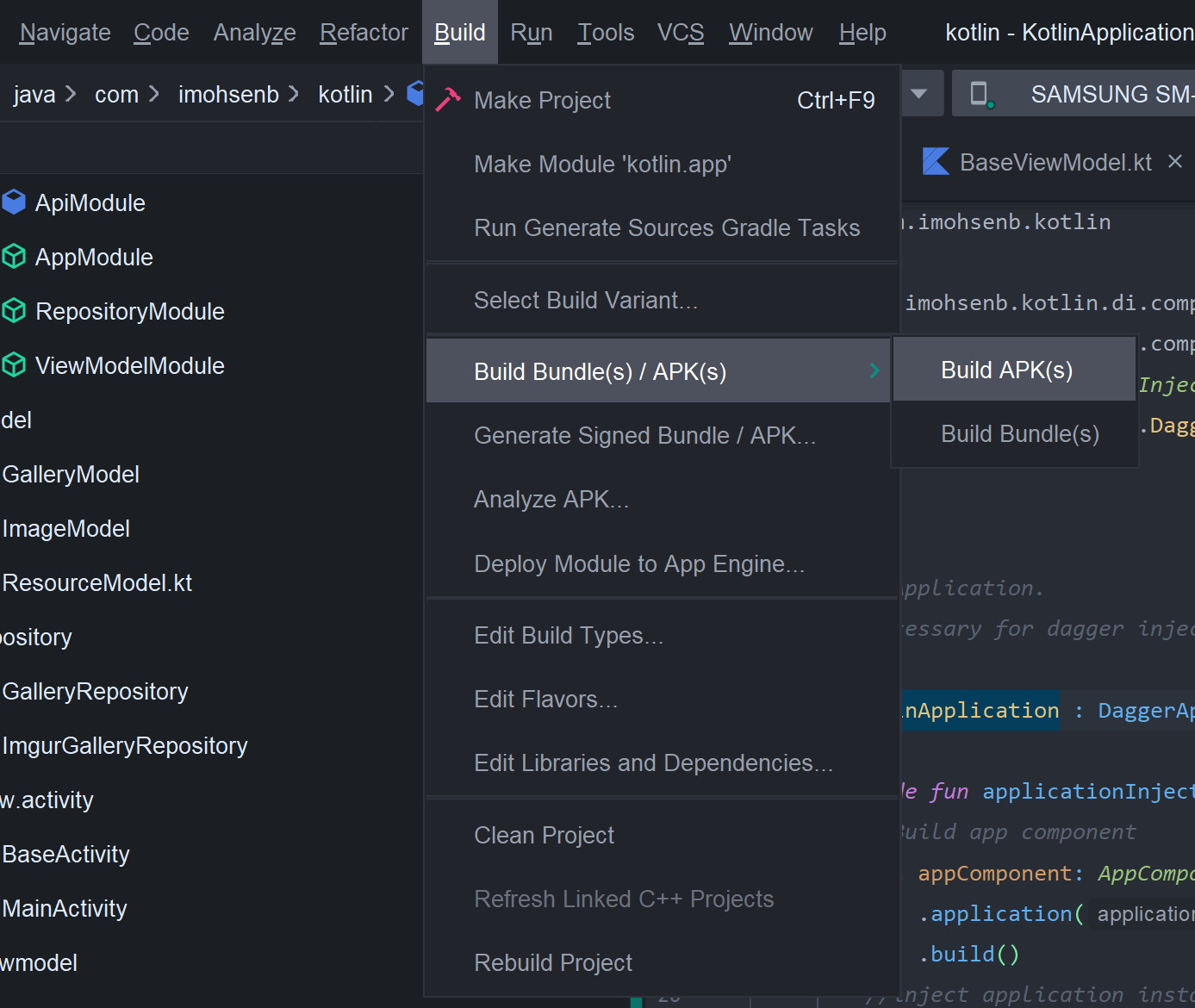Image resolution: width=1195 pixels, height=1008 pixels.
Task: Choose Make Module 'kotlin.app'
Action: click(x=662, y=164)
